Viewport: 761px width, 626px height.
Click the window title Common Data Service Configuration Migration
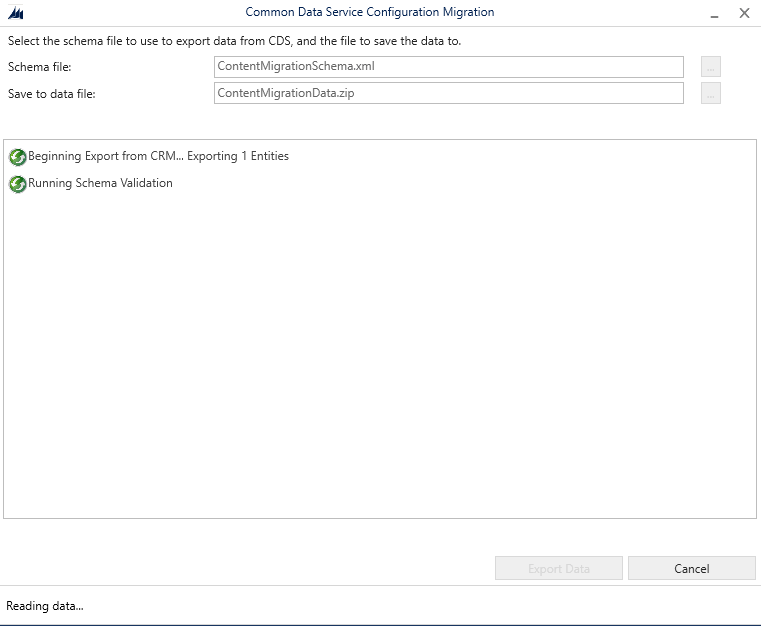coord(370,12)
